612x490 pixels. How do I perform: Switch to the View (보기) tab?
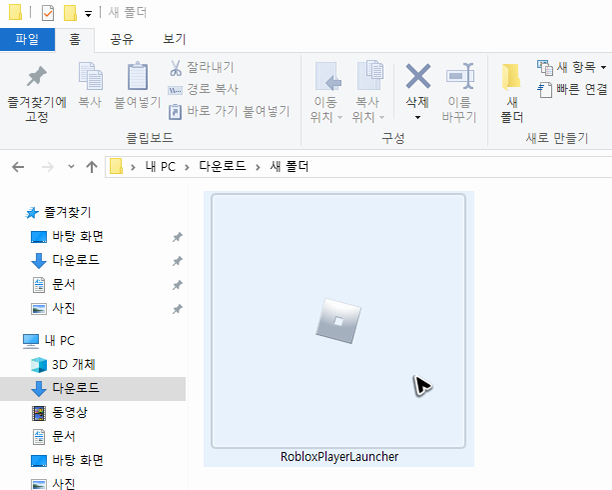tap(174, 39)
